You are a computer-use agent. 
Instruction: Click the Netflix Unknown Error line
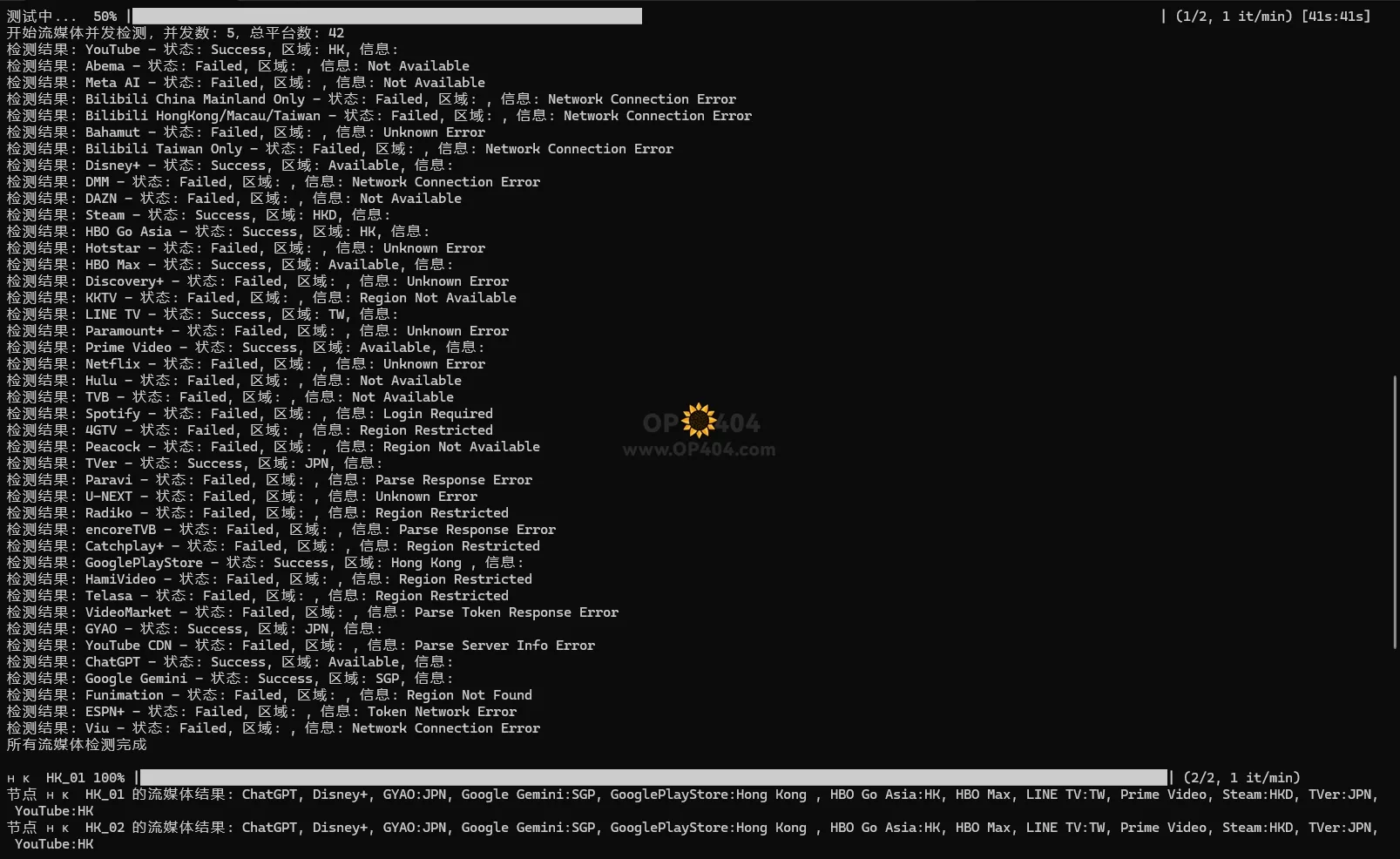pos(246,364)
